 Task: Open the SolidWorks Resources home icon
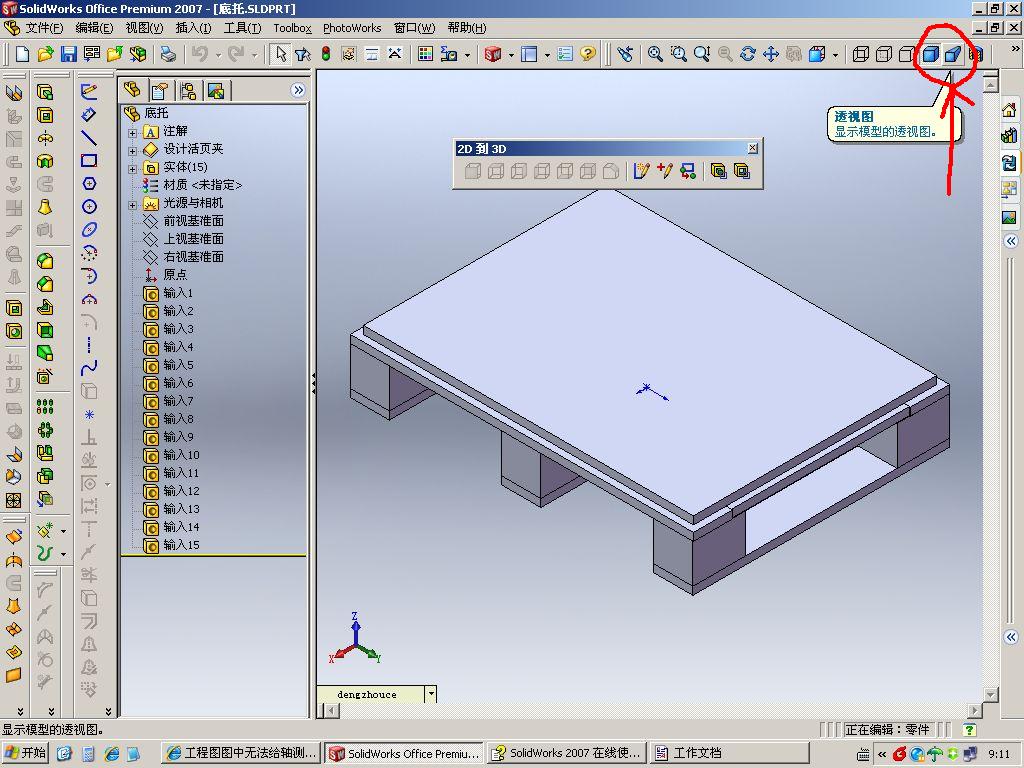(x=1009, y=110)
